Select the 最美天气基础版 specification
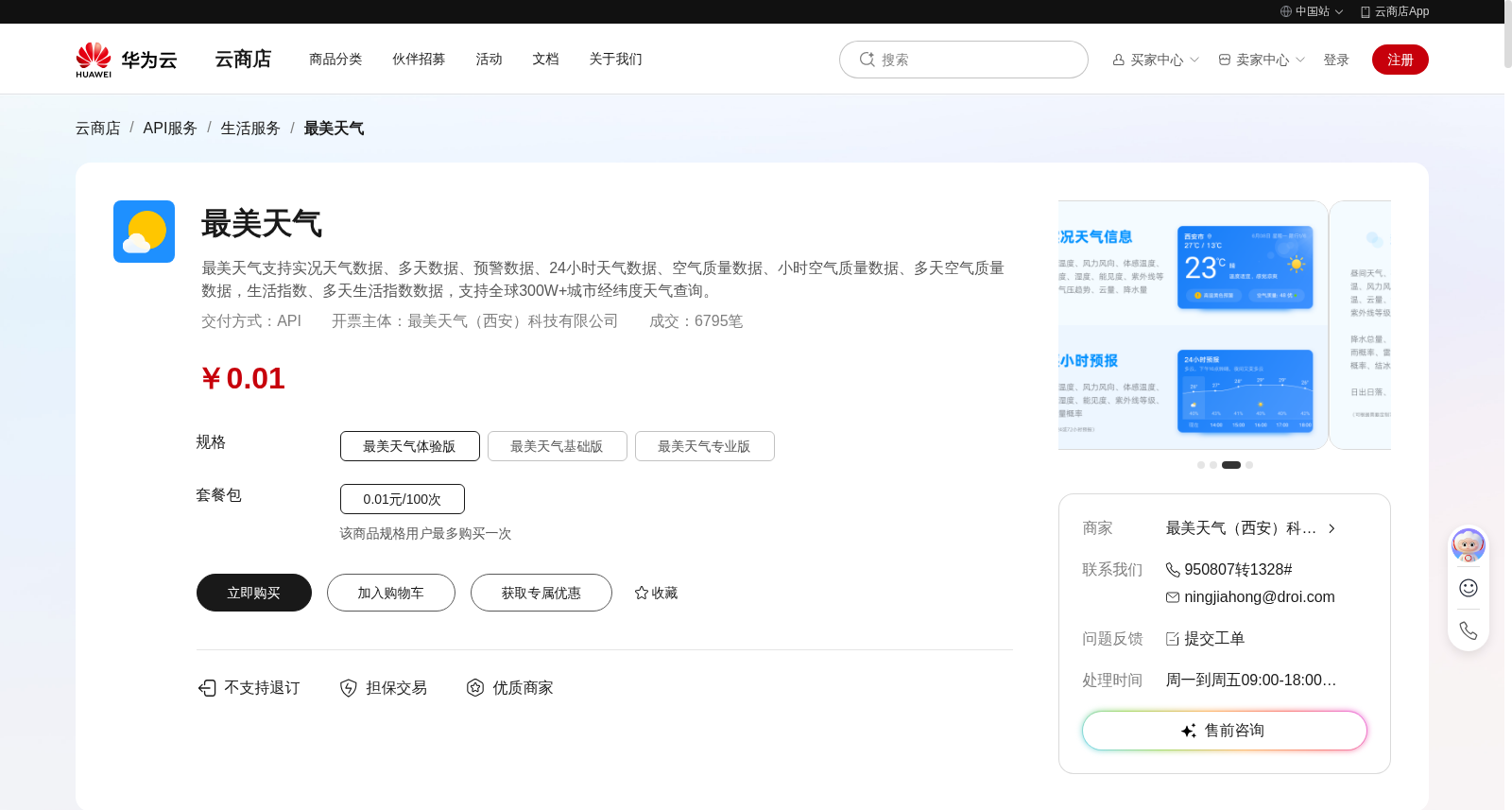This screenshot has height=810, width=1512. point(558,446)
